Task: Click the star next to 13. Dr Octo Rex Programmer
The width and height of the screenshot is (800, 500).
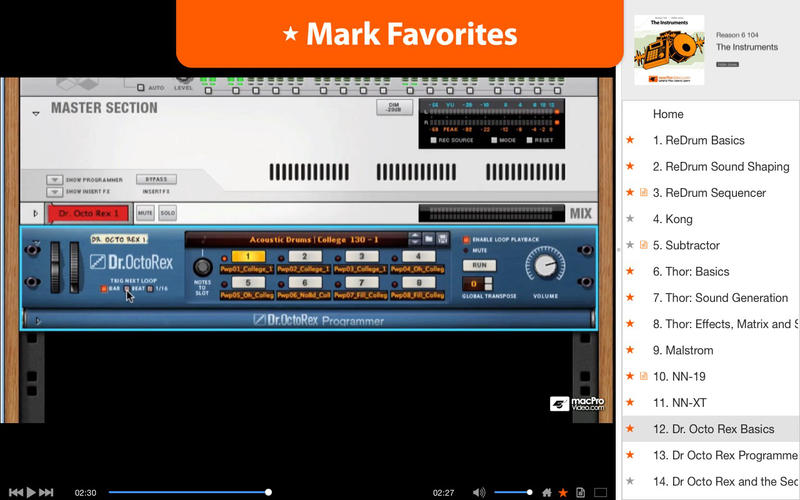Action: pos(630,455)
